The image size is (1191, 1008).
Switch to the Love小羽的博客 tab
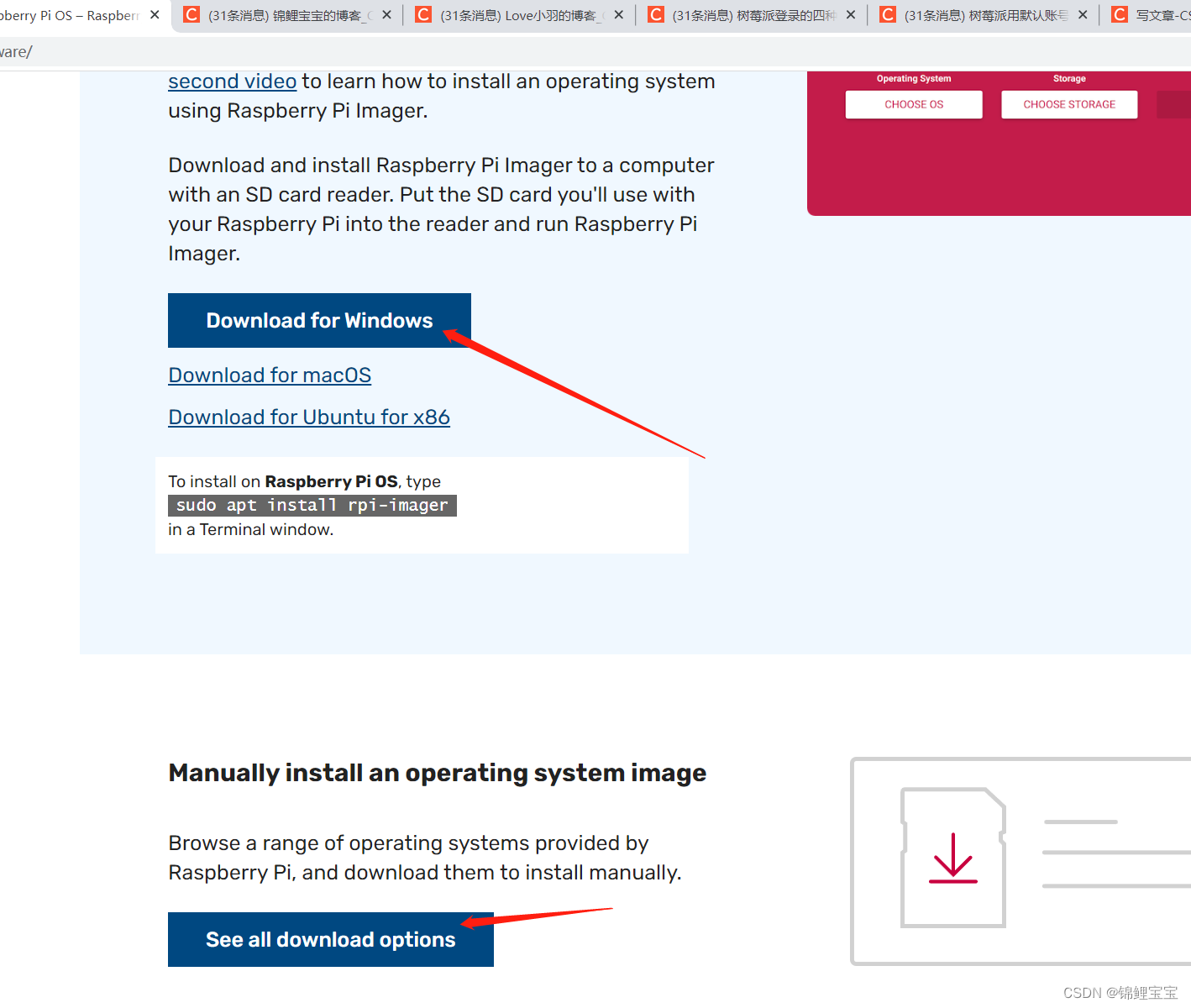click(x=518, y=15)
